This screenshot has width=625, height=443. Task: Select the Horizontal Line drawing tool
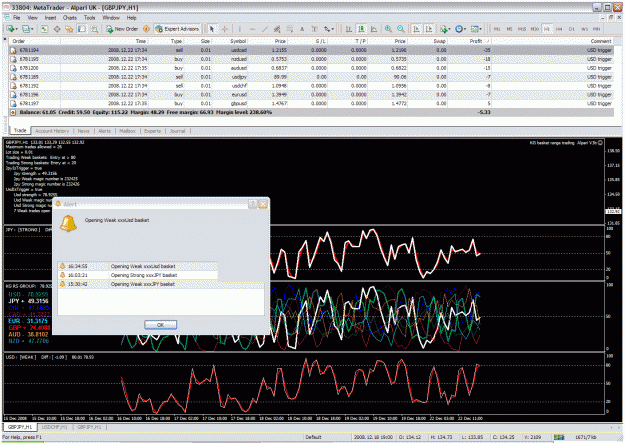(x=252, y=29)
